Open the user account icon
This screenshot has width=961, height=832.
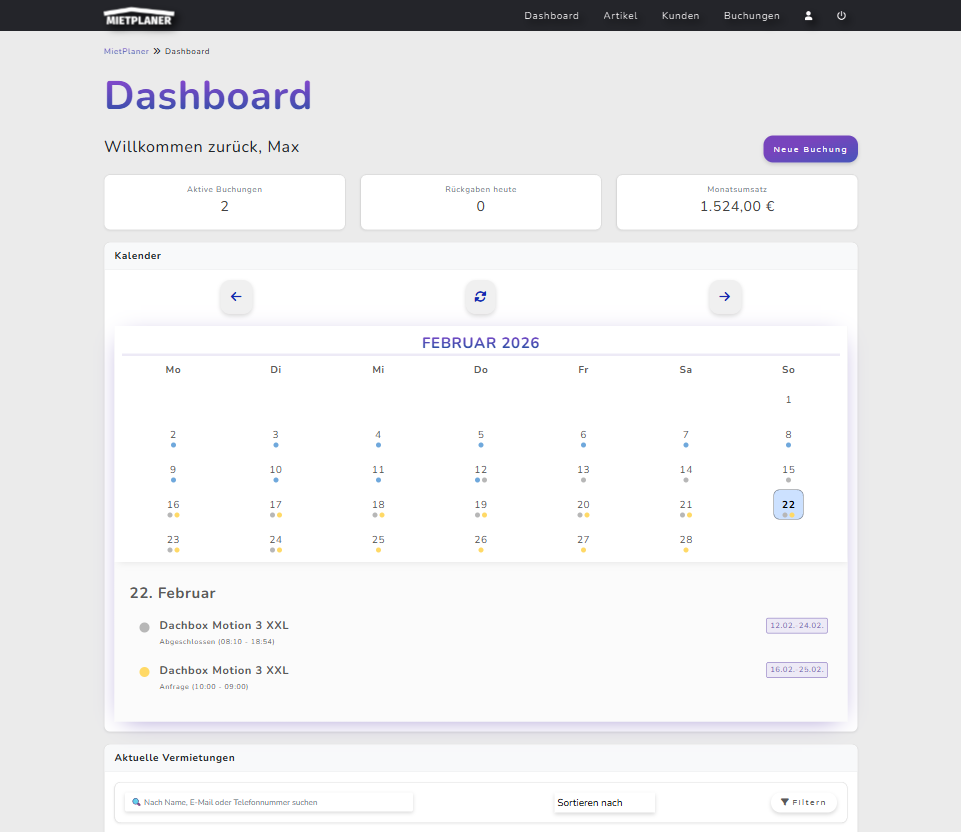pos(808,15)
